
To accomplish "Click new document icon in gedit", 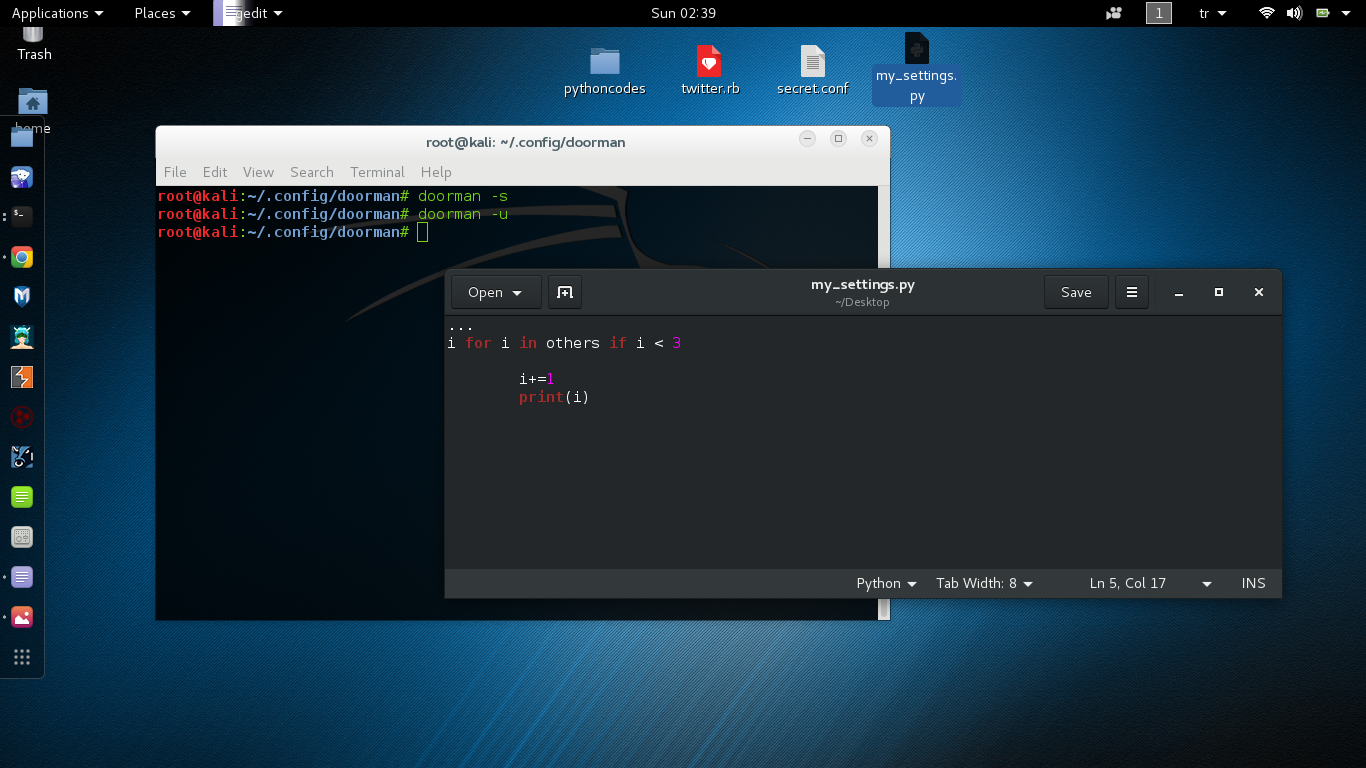I will [x=565, y=292].
